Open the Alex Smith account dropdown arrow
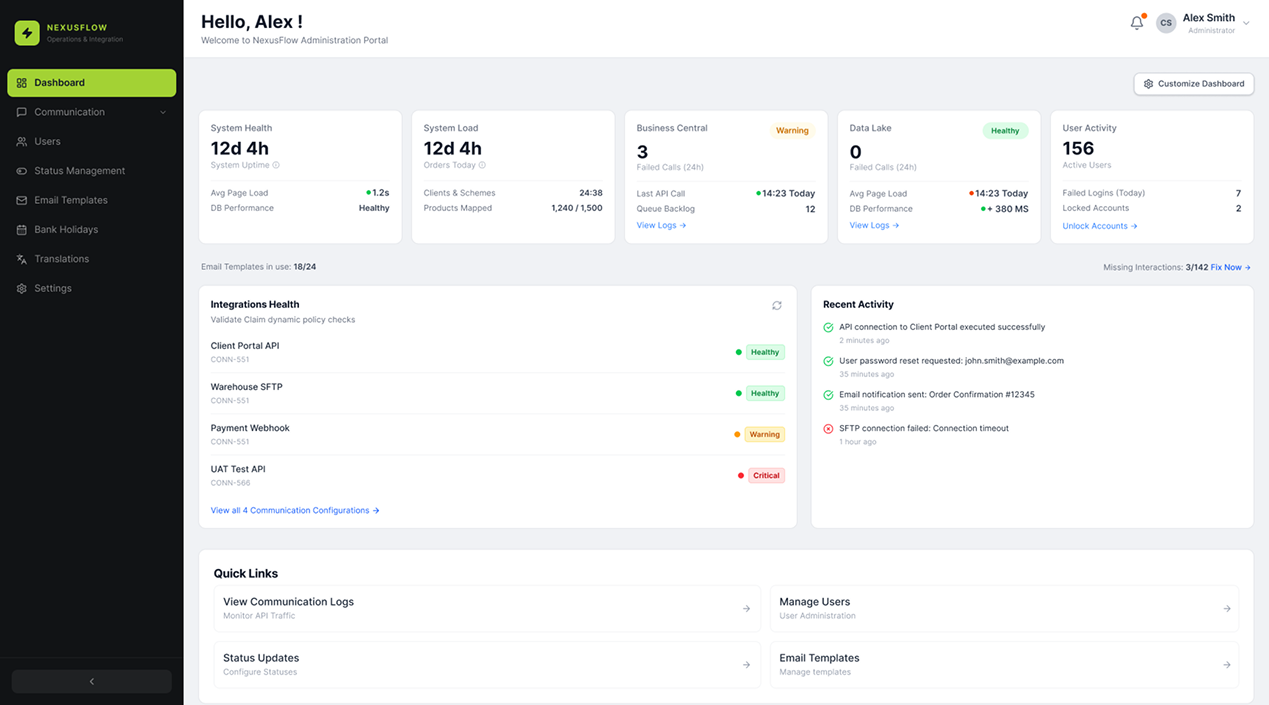1269x705 pixels. [x=1246, y=23]
